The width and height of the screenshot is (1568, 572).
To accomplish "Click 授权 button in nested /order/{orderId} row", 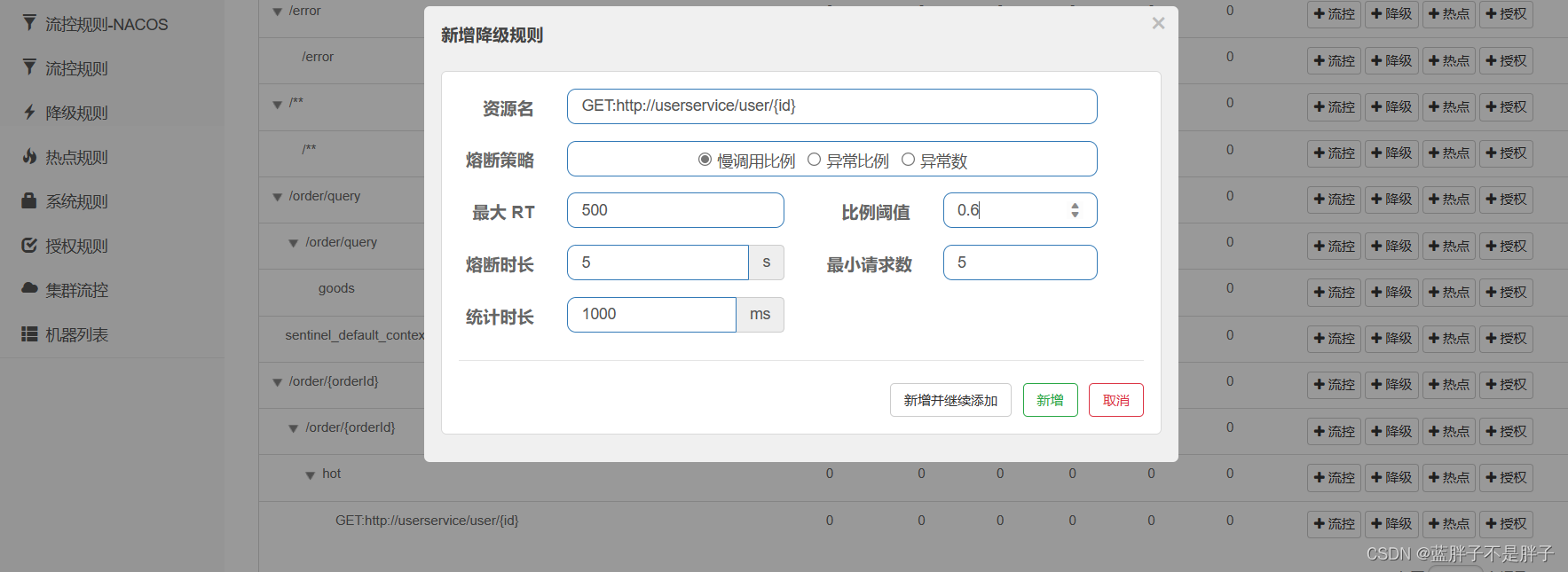I will click(1506, 431).
